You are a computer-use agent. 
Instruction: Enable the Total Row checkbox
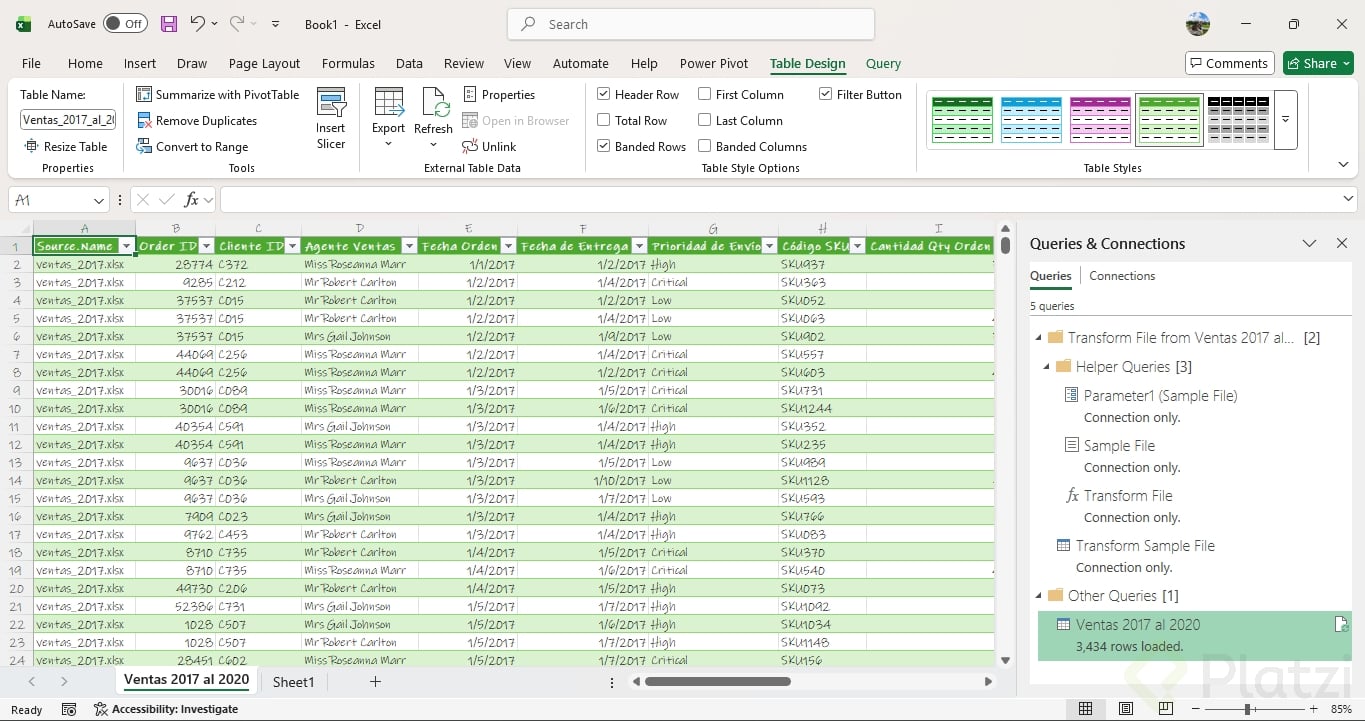(x=604, y=120)
